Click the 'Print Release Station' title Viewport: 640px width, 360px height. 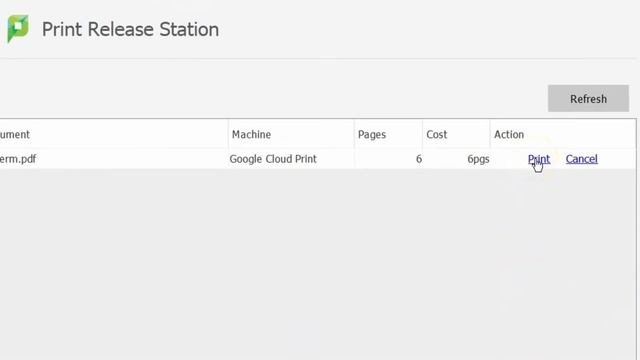tap(131, 29)
